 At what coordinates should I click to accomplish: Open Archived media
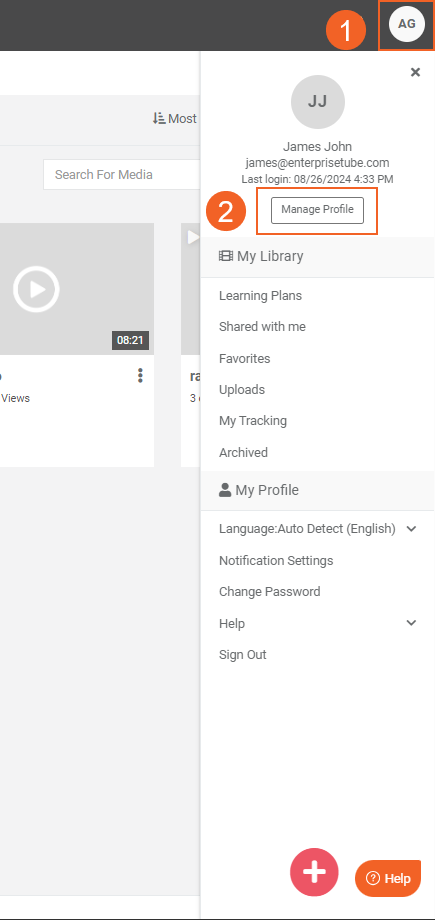pos(243,452)
